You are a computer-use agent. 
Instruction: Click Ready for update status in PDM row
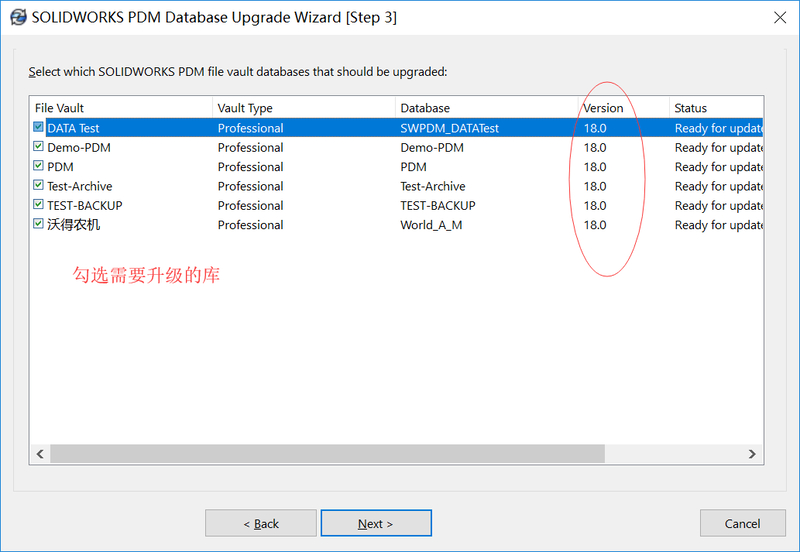point(718,167)
